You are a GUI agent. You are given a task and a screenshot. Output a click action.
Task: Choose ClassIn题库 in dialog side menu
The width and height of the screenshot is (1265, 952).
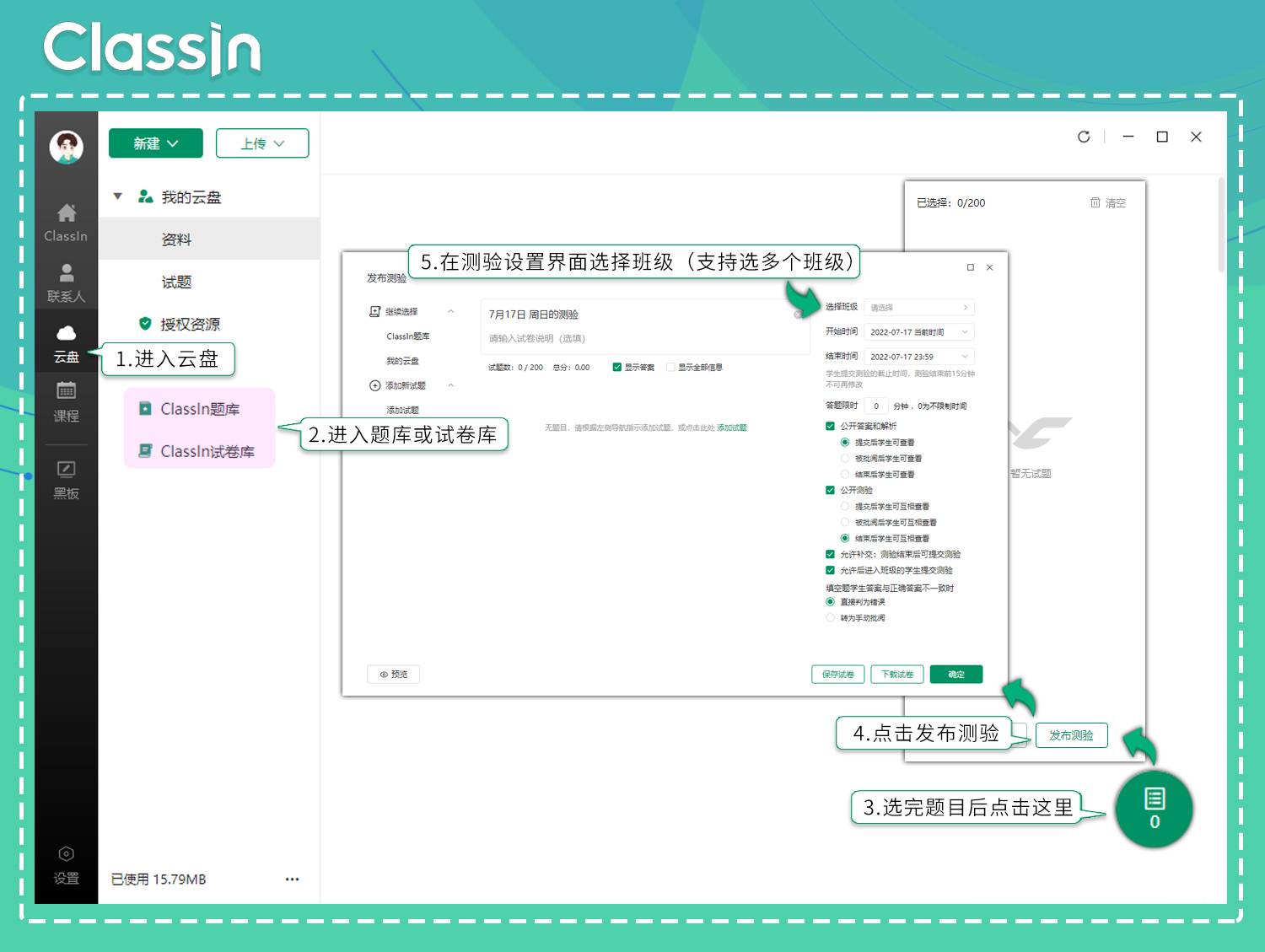pyautogui.click(x=408, y=336)
